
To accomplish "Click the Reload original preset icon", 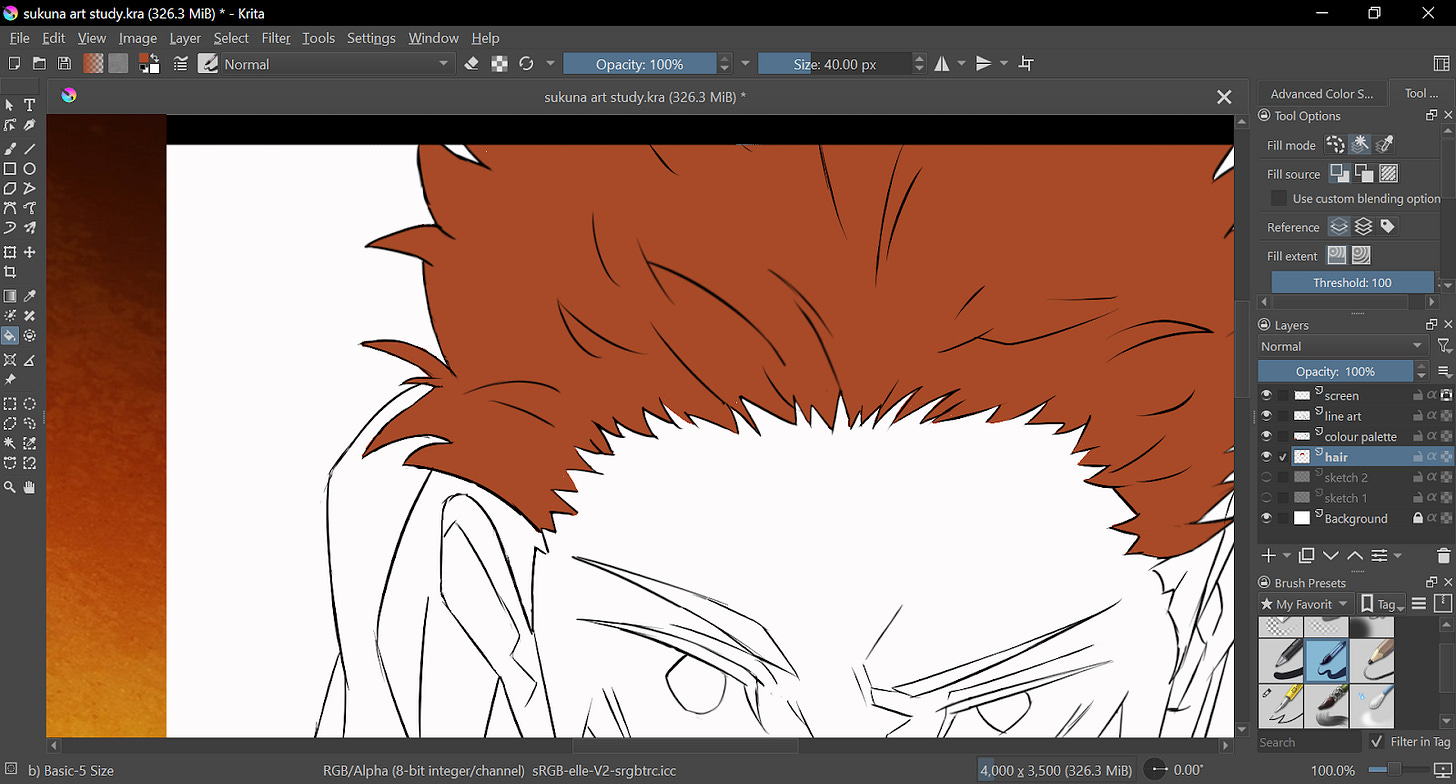I will [526, 64].
